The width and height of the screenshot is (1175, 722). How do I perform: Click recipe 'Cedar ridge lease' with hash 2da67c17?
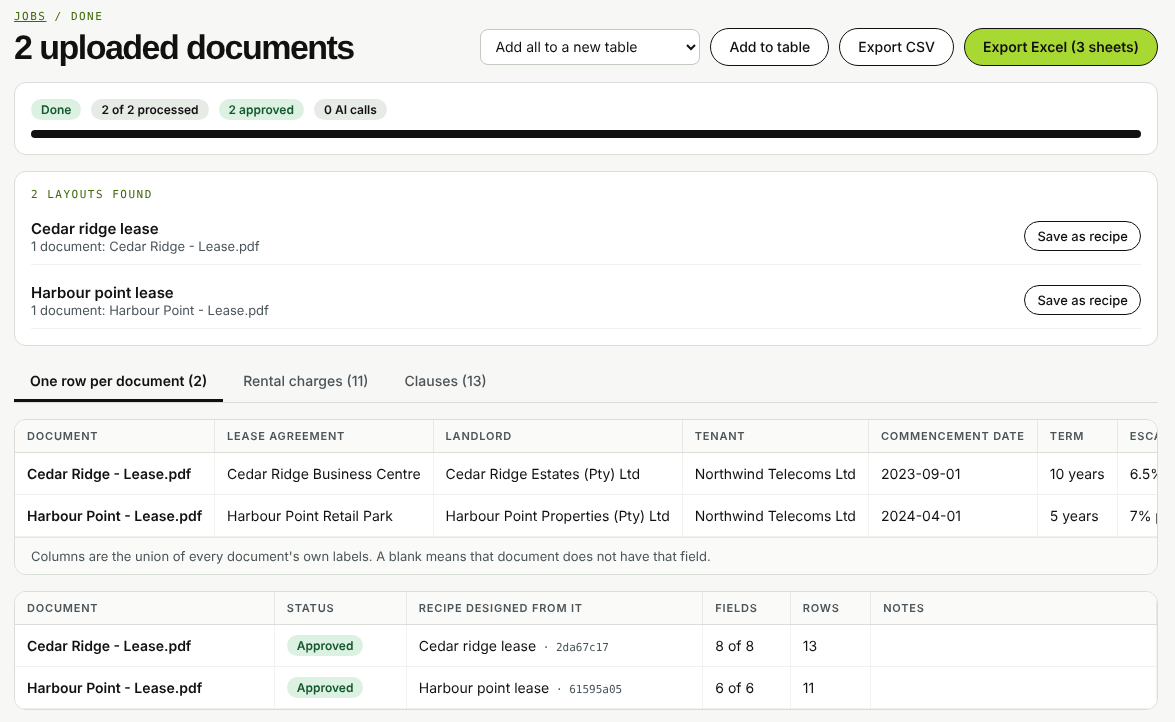(x=513, y=646)
